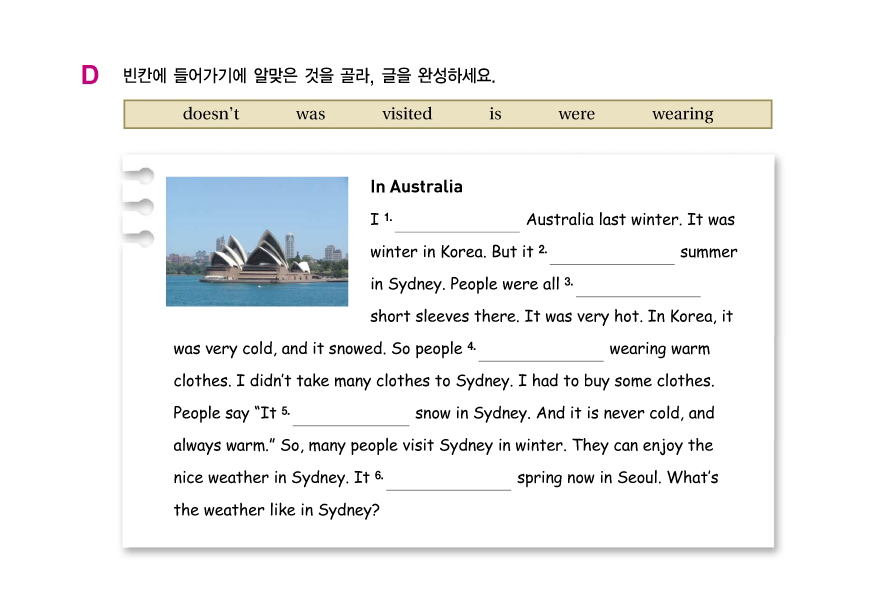Screen dimensions: 873x612
Task: Click the Korean instruction sentence at top
Action: click(308, 76)
